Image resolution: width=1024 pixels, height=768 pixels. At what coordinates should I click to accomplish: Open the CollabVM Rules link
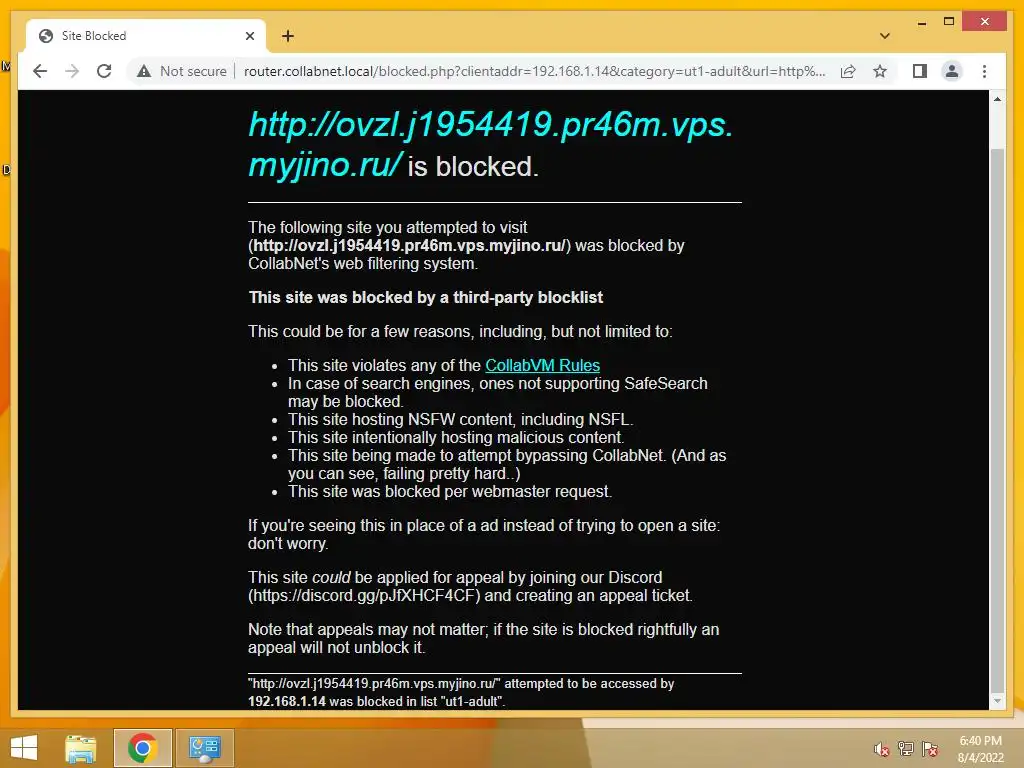[542, 365]
